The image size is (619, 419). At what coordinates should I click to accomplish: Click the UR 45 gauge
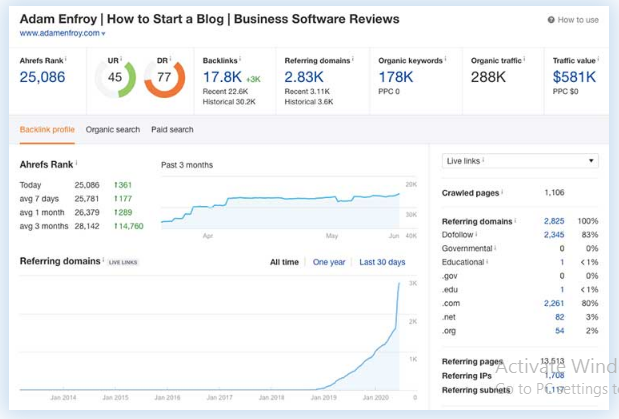[115, 77]
